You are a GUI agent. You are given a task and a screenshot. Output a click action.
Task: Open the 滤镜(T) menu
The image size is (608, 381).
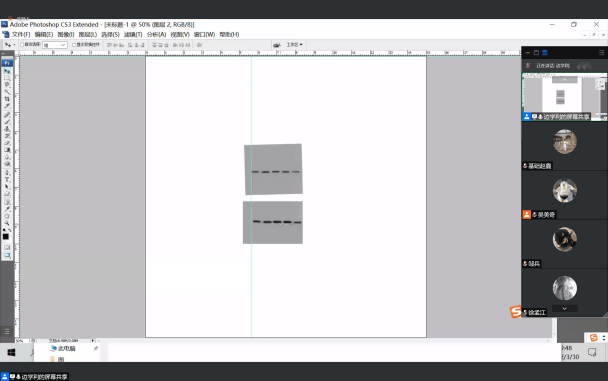coord(133,34)
